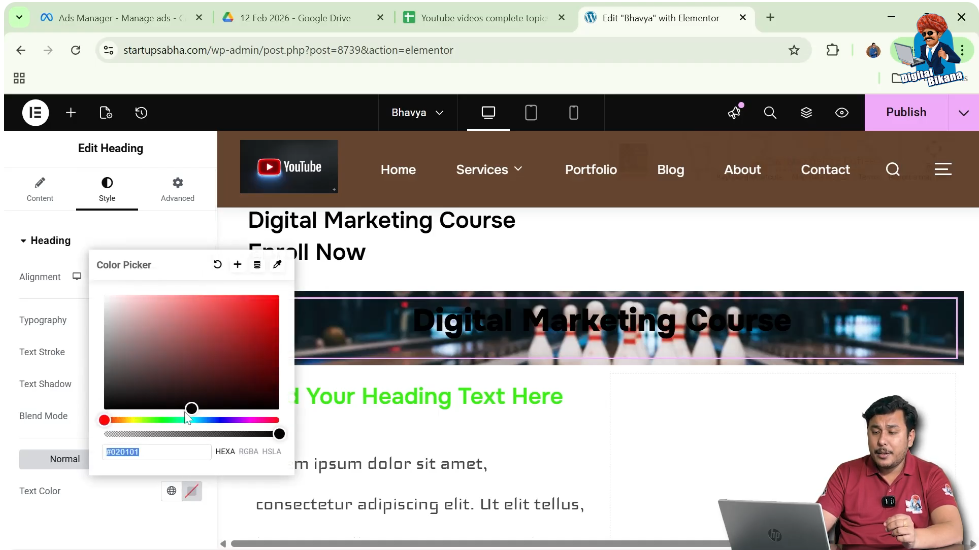Click the hex color value field
Image resolution: width=979 pixels, height=550 pixels.
click(x=156, y=451)
